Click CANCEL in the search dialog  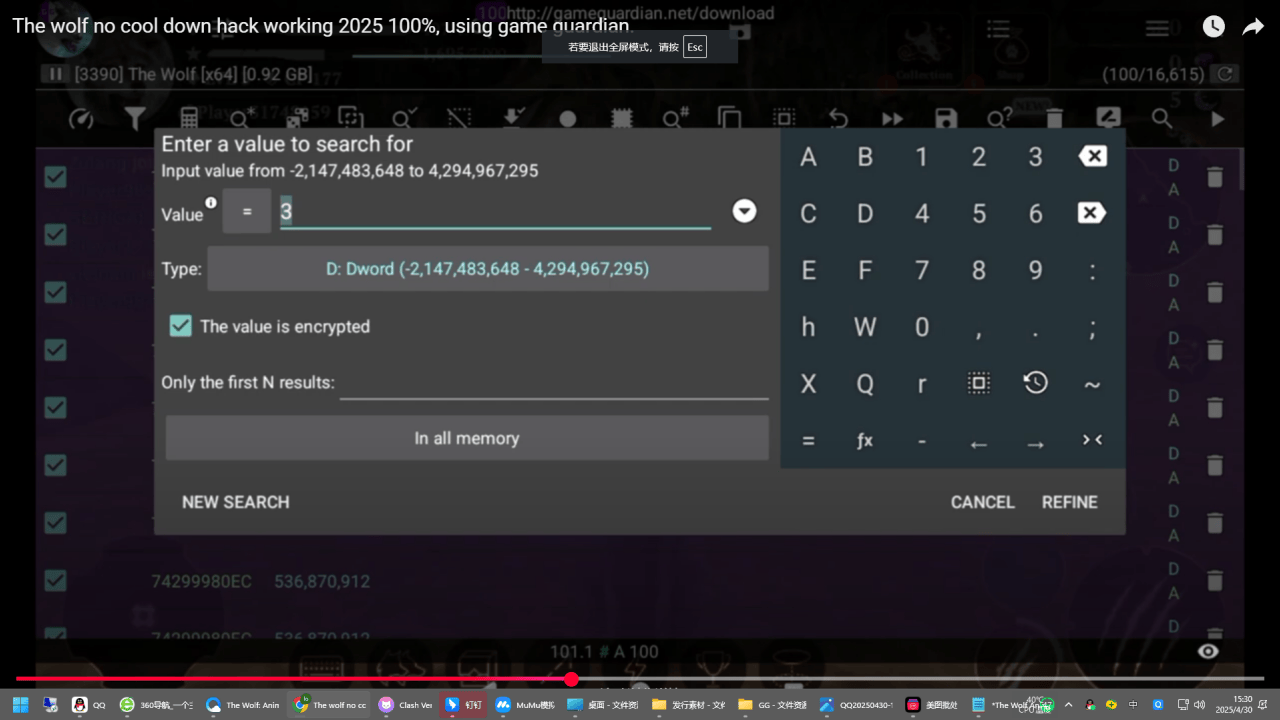(x=982, y=502)
